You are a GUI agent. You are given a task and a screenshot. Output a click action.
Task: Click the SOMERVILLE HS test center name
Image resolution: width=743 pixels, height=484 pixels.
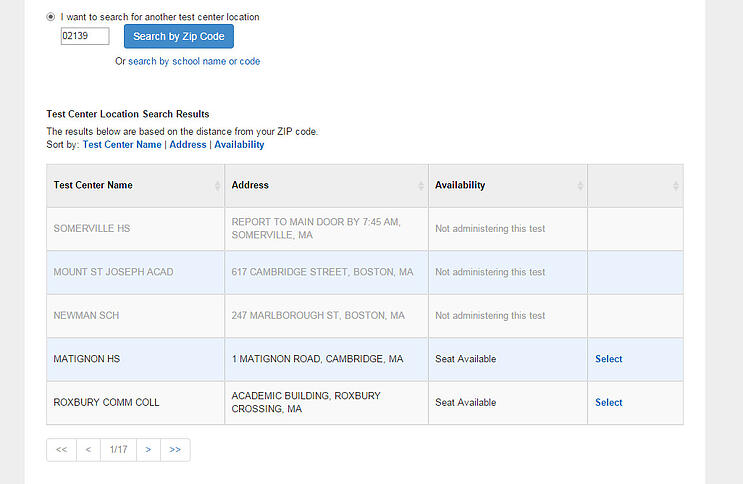(92, 229)
